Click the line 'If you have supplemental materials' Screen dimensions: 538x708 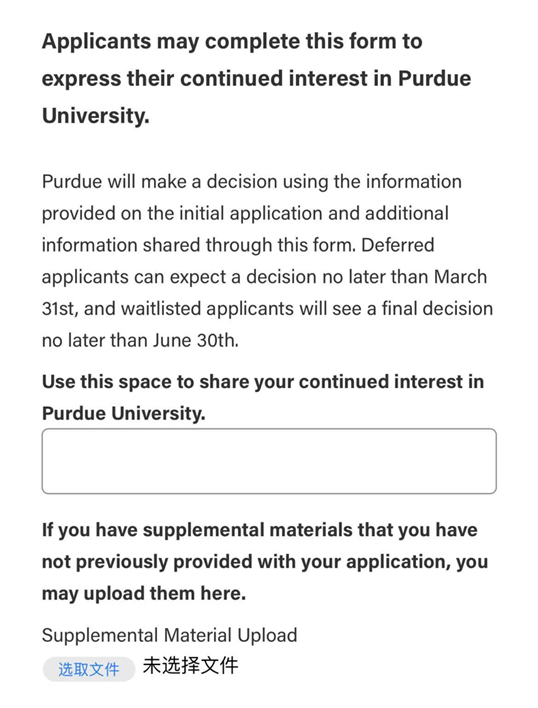[x=260, y=530]
